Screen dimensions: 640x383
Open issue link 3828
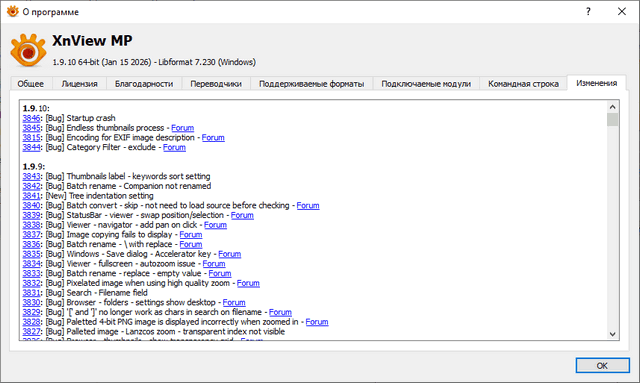[x=31, y=322]
